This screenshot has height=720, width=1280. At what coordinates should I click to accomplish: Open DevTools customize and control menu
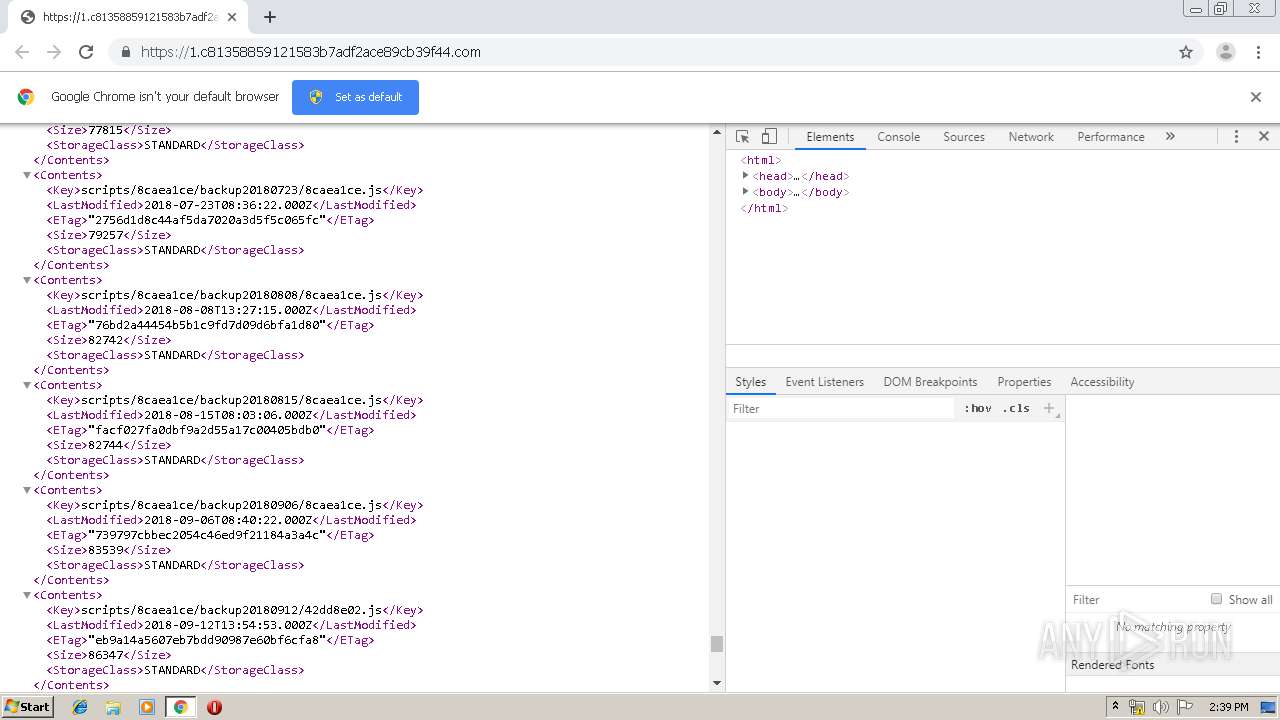(x=1236, y=137)
